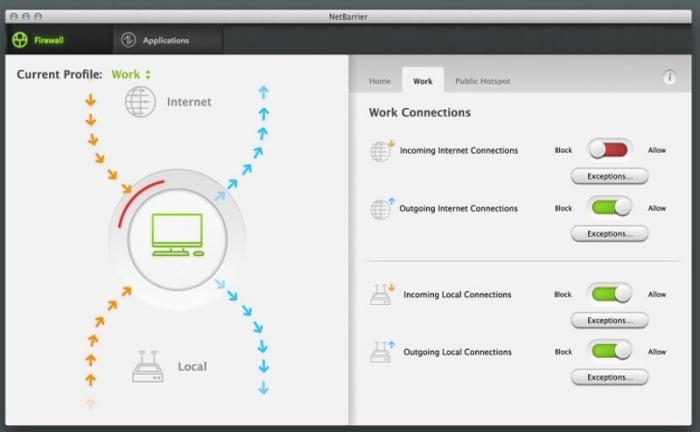Click the Incoming Local Connections router icon

(x=382, y=295)
